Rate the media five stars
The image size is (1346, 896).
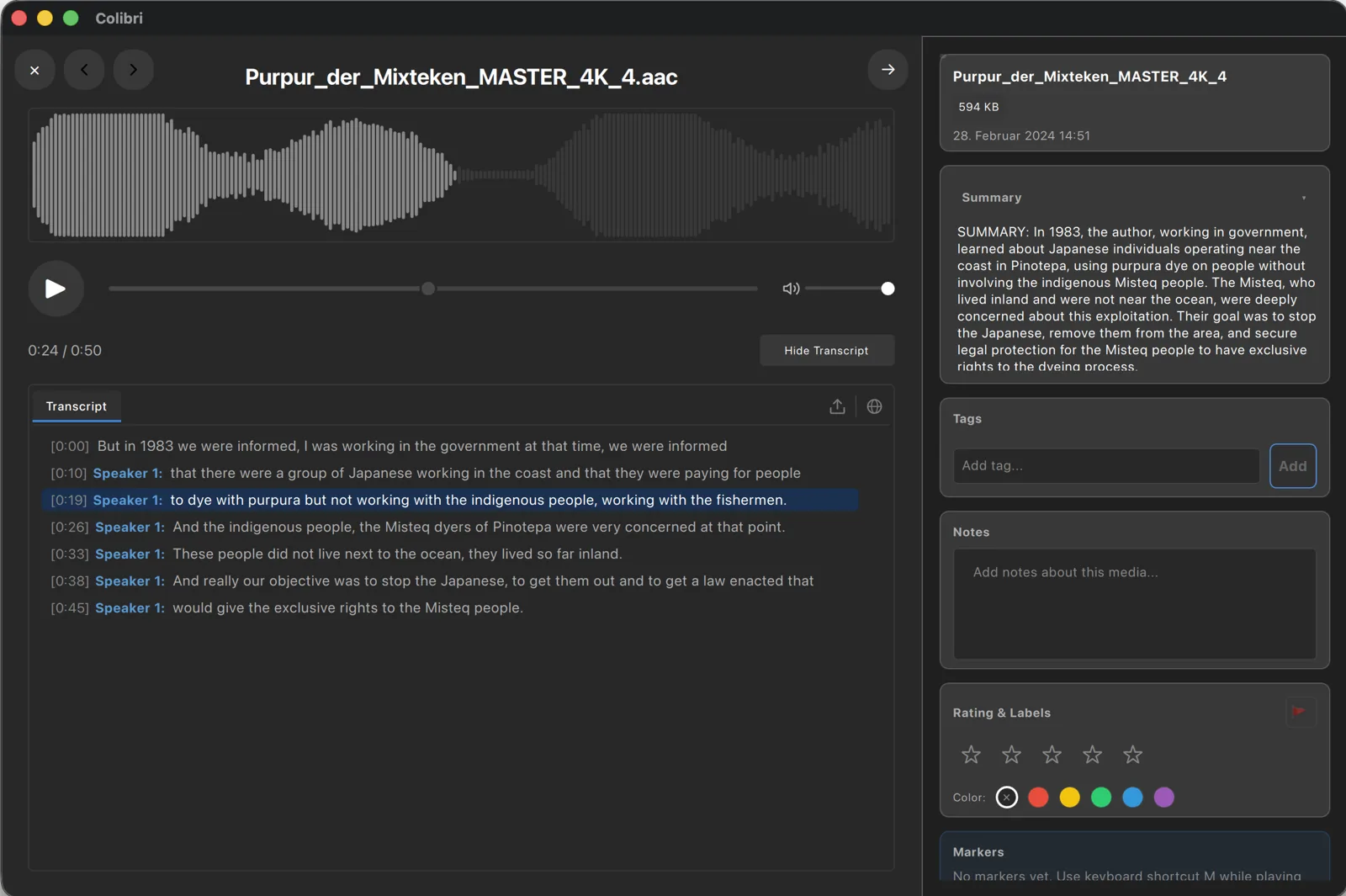(x=1132, y=755)
